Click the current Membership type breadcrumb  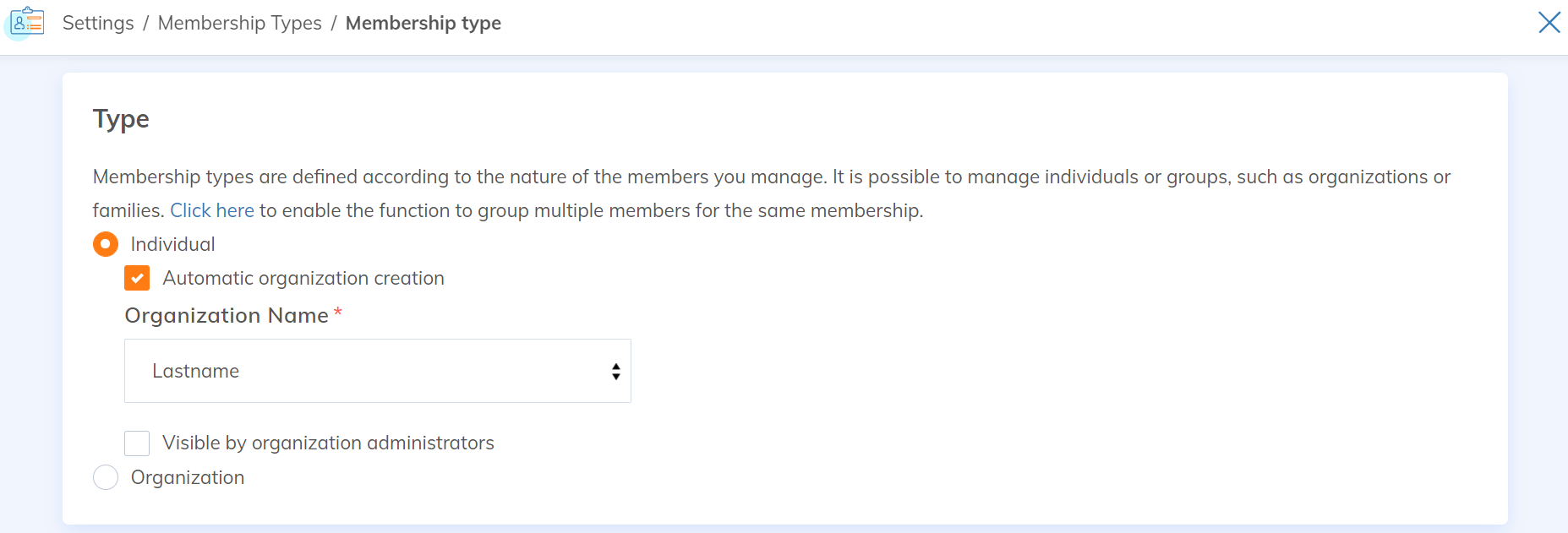423,23
